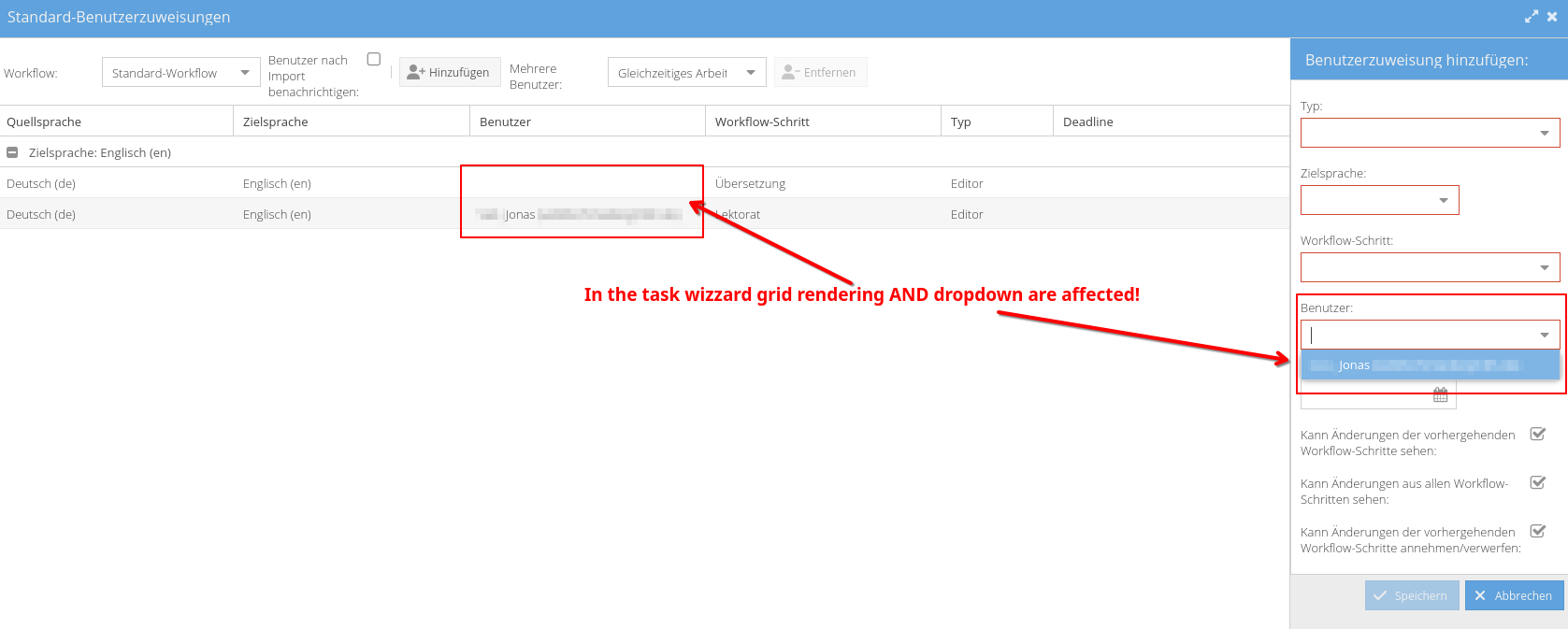
Task: Click into the Benutzer input field
Action: (1417, 335)
